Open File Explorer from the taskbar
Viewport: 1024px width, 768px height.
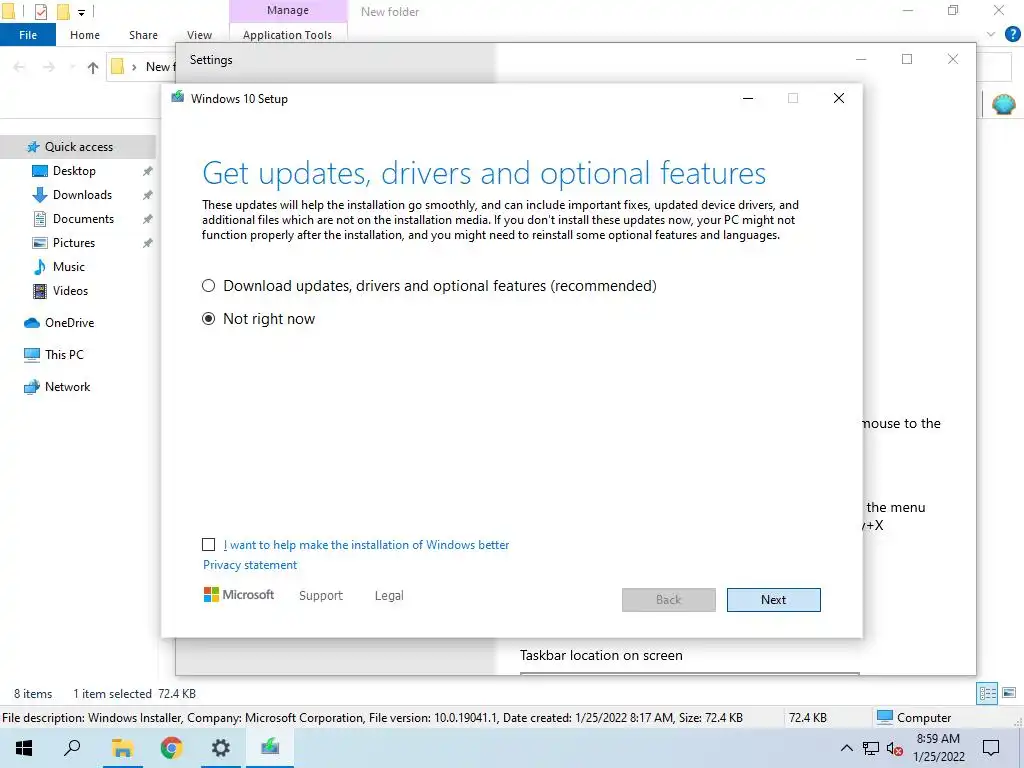coord(121,748)
